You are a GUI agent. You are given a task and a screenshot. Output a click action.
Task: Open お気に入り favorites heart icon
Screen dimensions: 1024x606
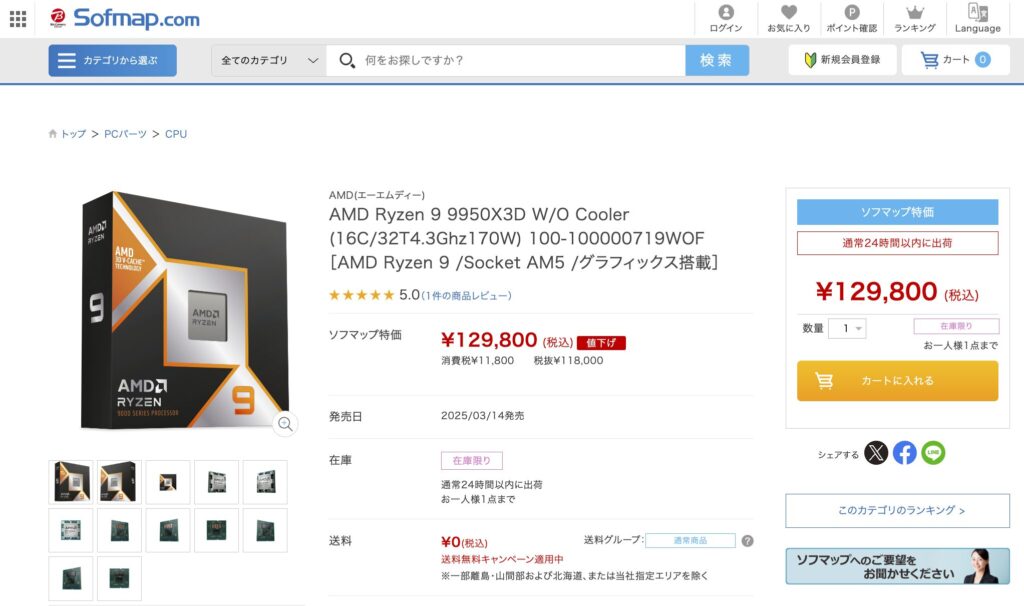tap(789, 18)
